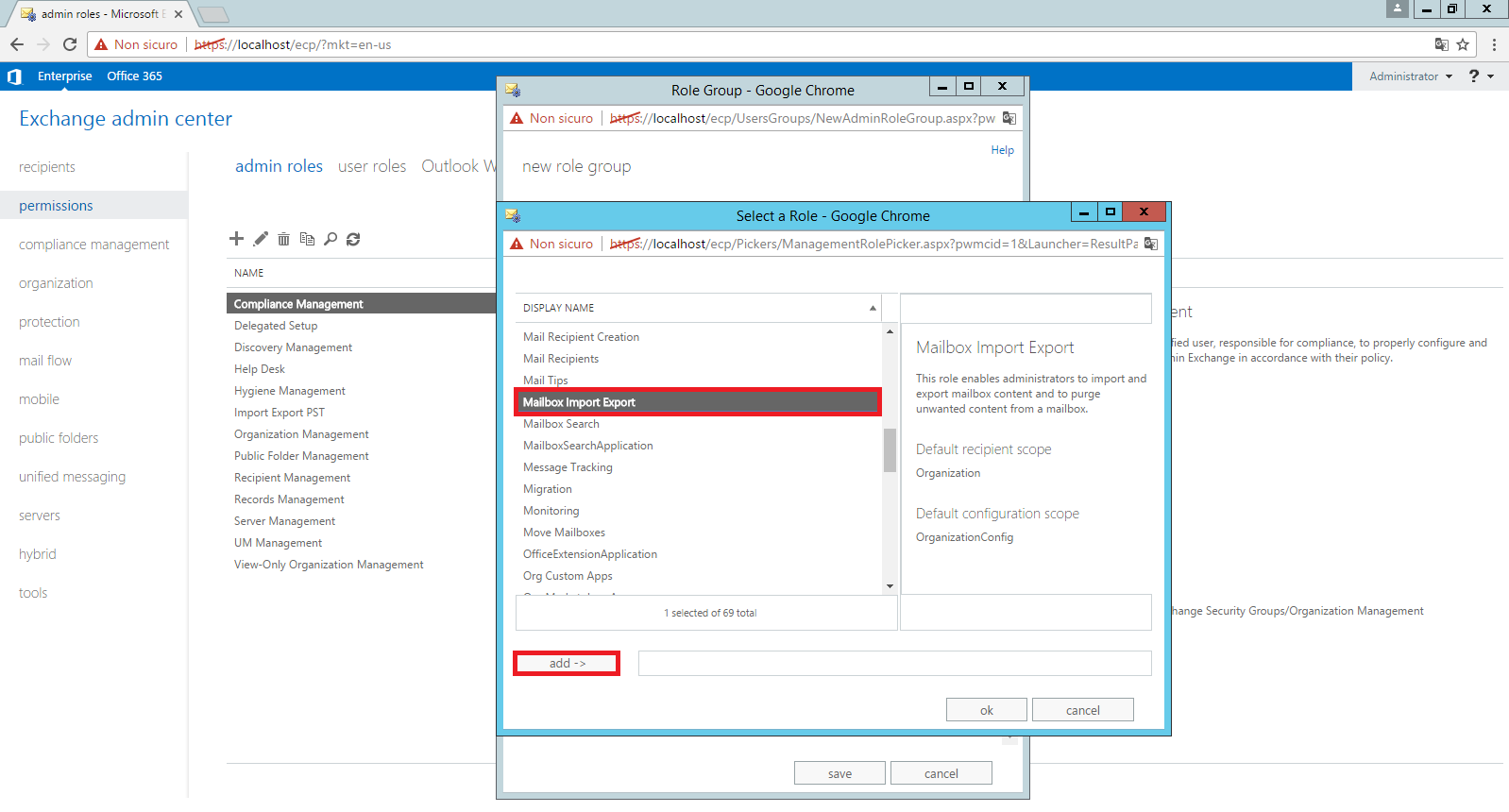Click the copy role group icon

click(307, 239)
